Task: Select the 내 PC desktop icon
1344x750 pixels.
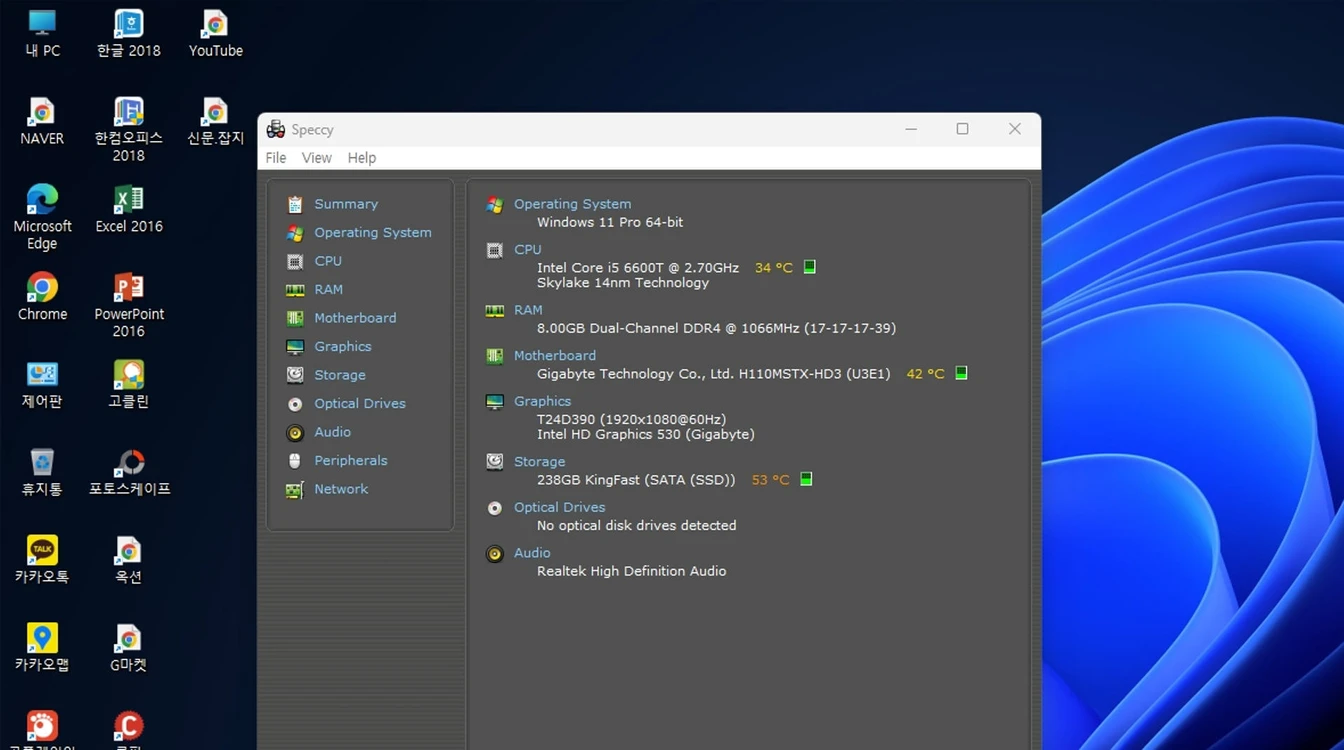Action: [42, 33]
